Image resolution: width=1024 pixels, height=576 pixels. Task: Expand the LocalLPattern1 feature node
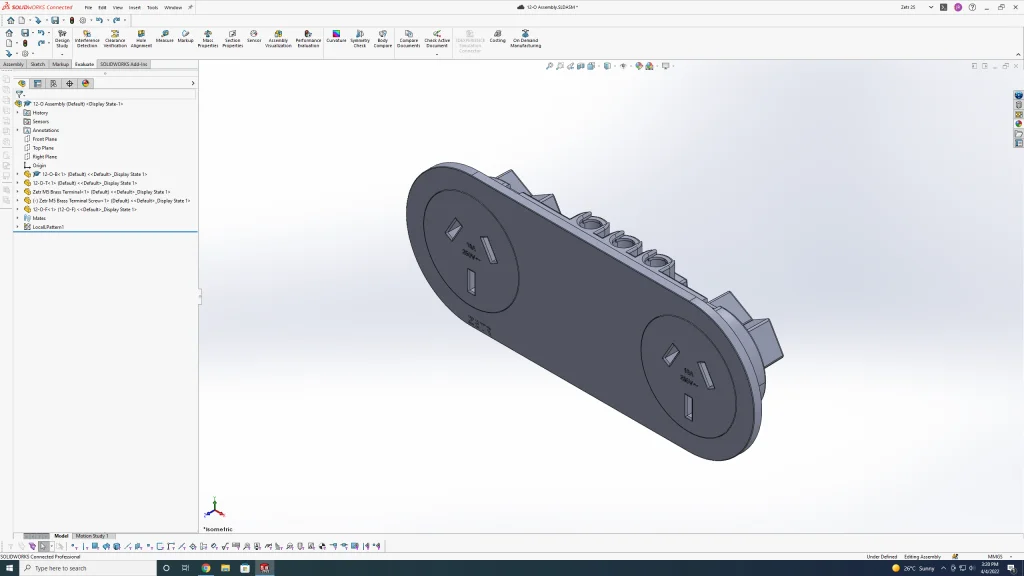[17, 227]
